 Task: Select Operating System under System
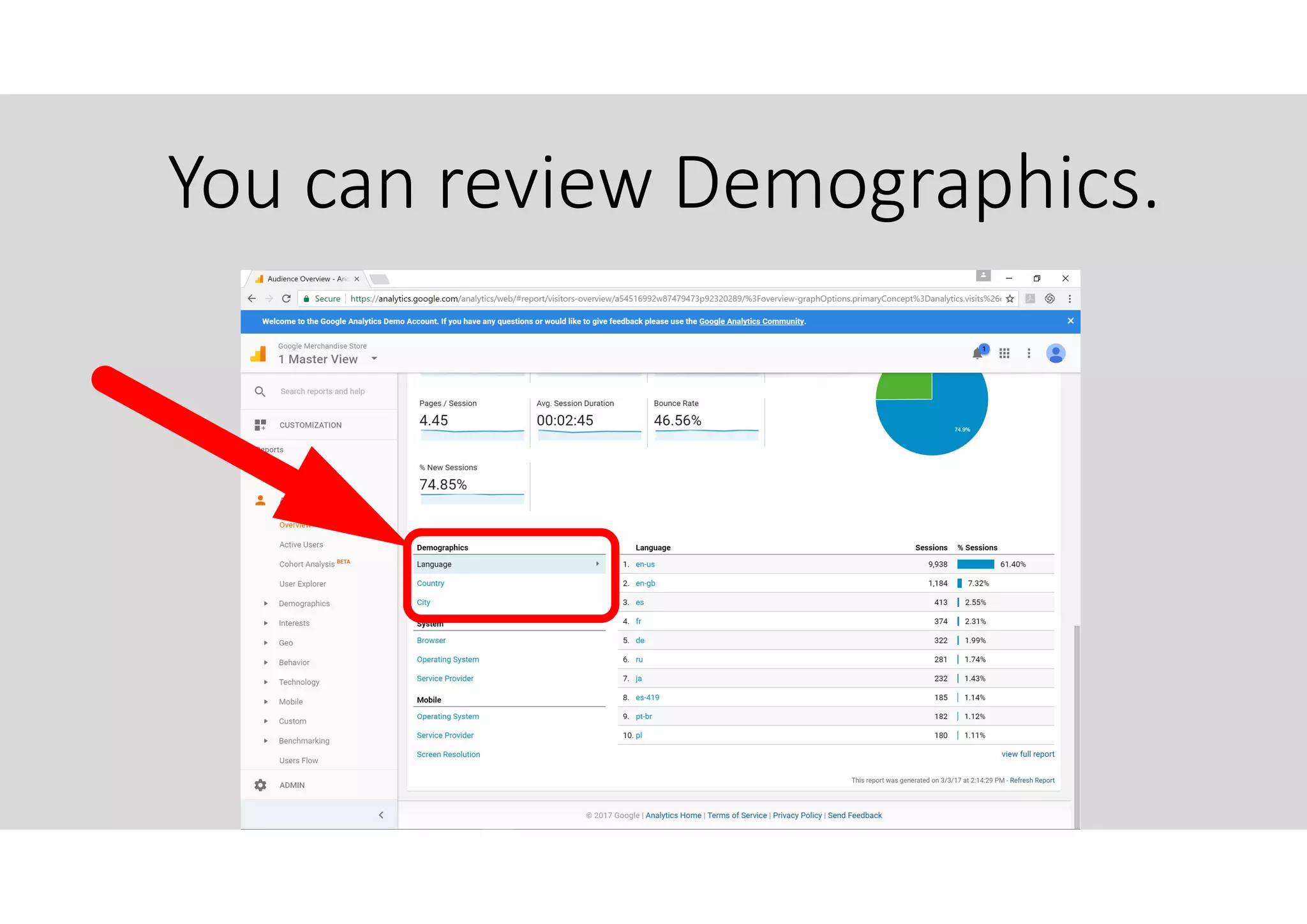(x=447, y=660)
